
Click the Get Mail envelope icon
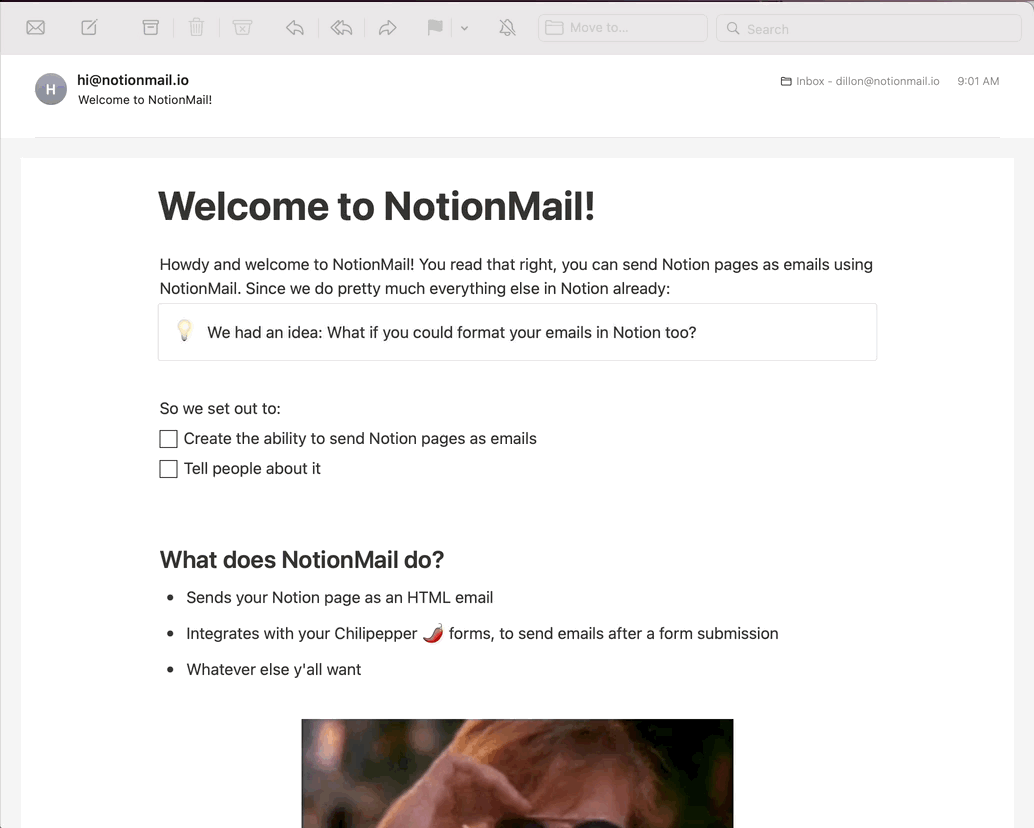point(36,28)
